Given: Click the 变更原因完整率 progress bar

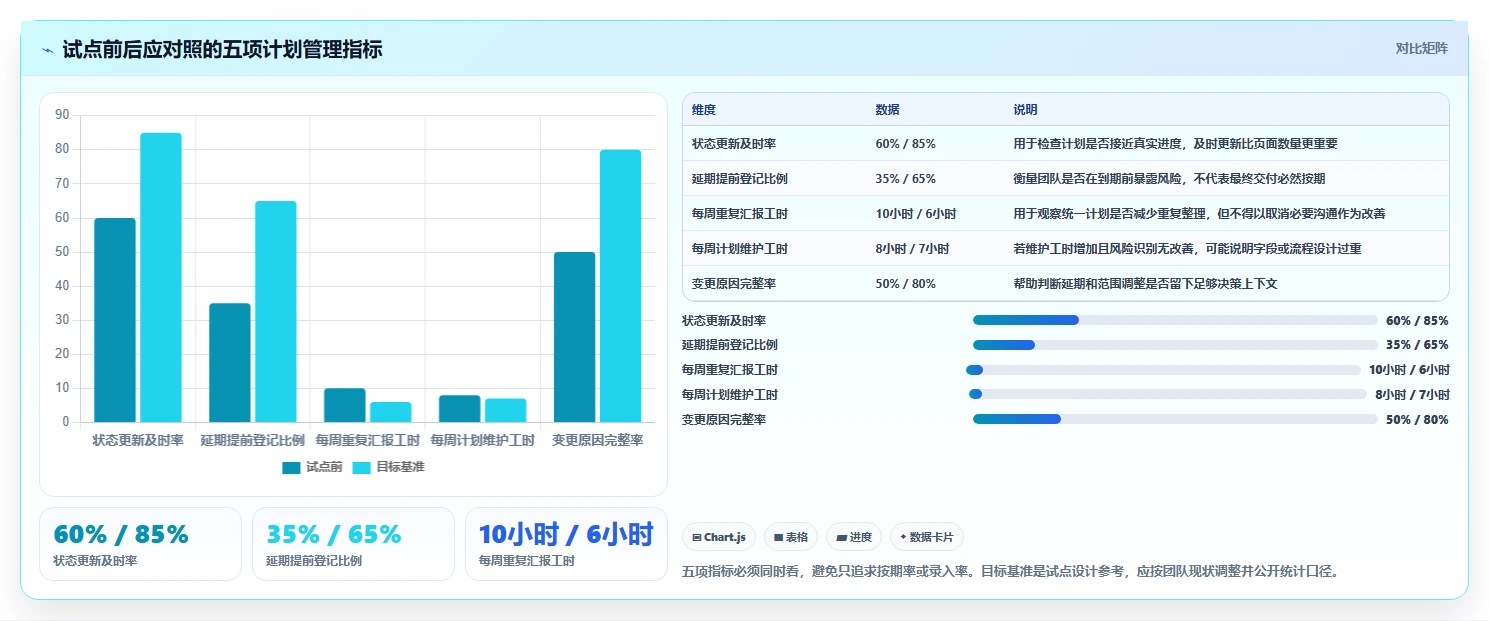Looking at the screenshot, I should [x=1175, y=419].
